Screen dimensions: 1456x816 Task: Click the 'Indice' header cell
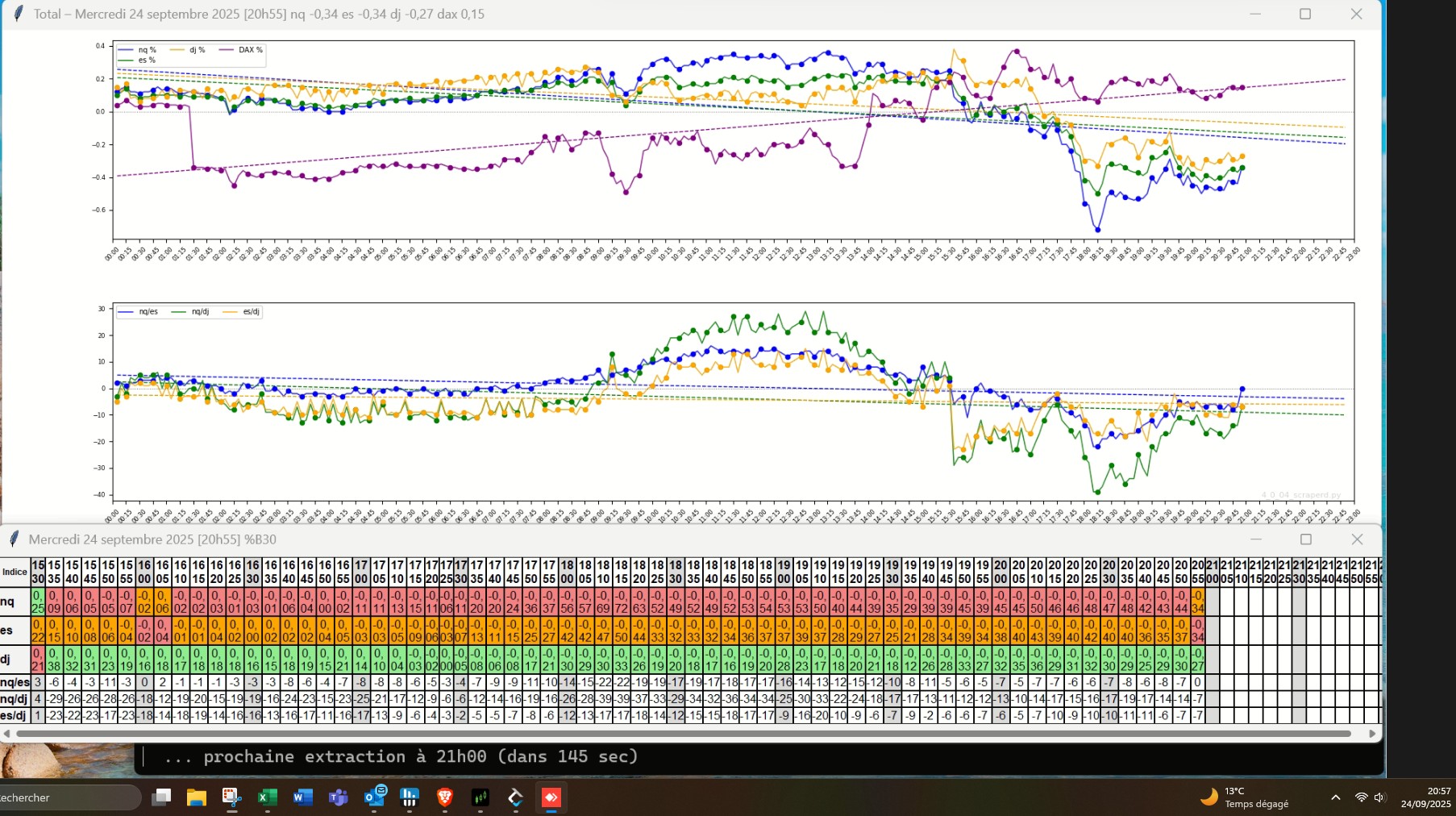[x=15, y=572]
